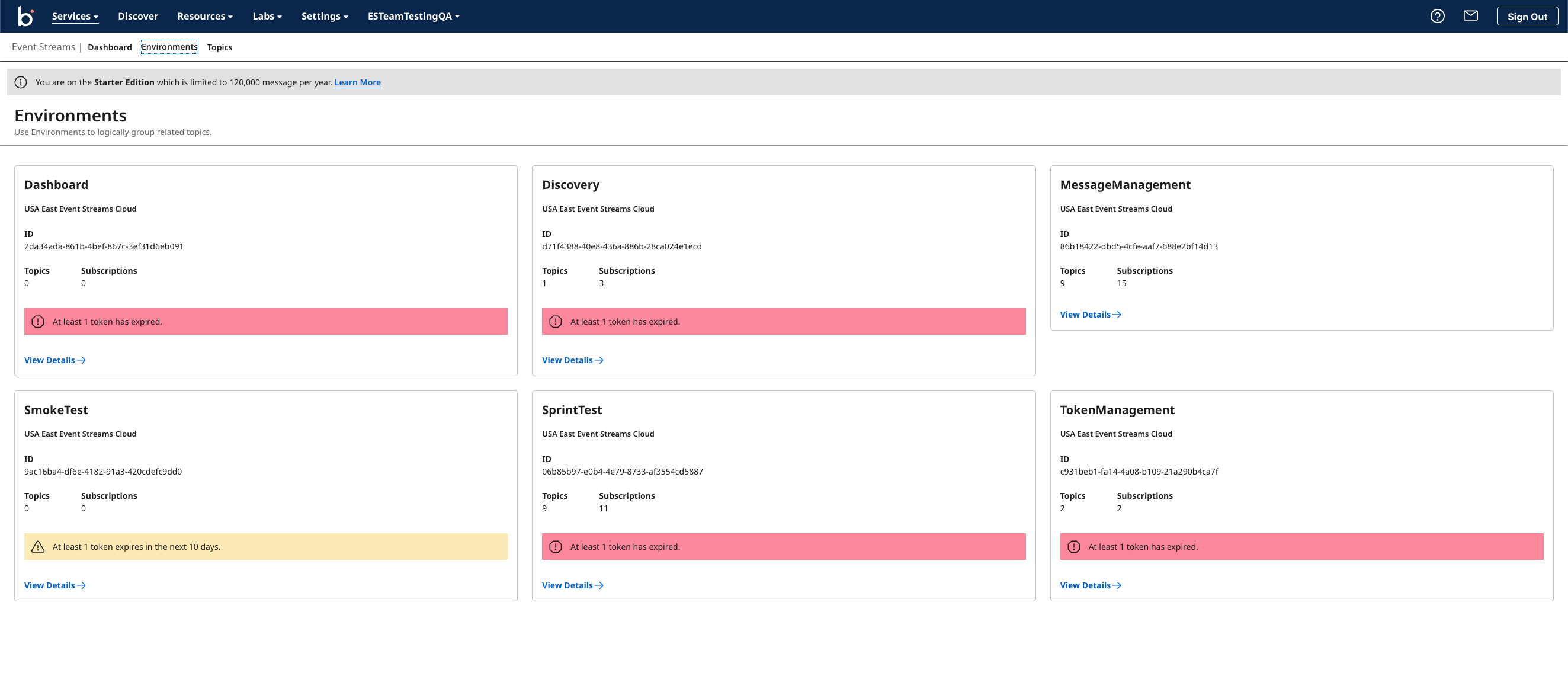Click the expired token alert icon on Dashboard card

(x=38, y=322)
